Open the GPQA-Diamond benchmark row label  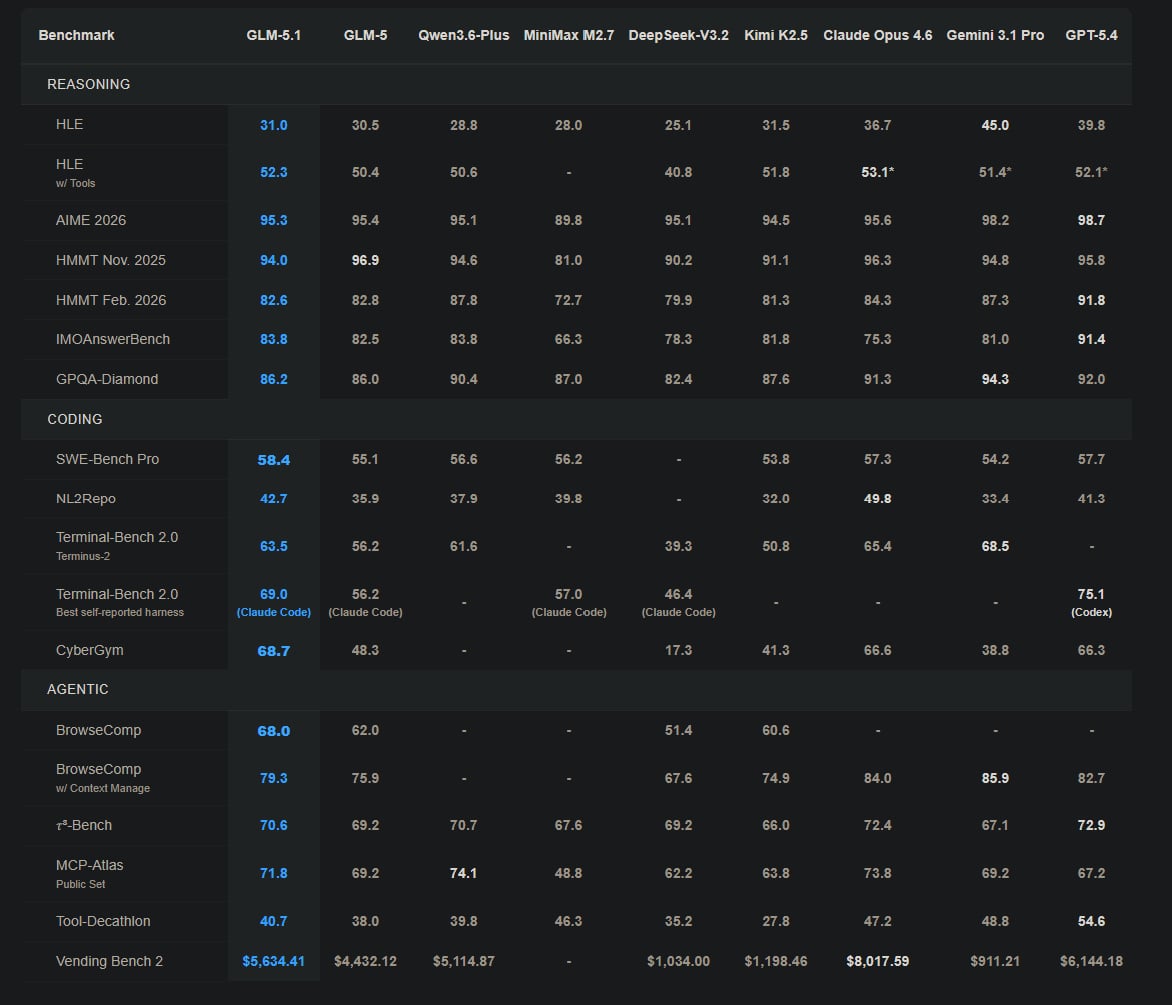[107, 379]
